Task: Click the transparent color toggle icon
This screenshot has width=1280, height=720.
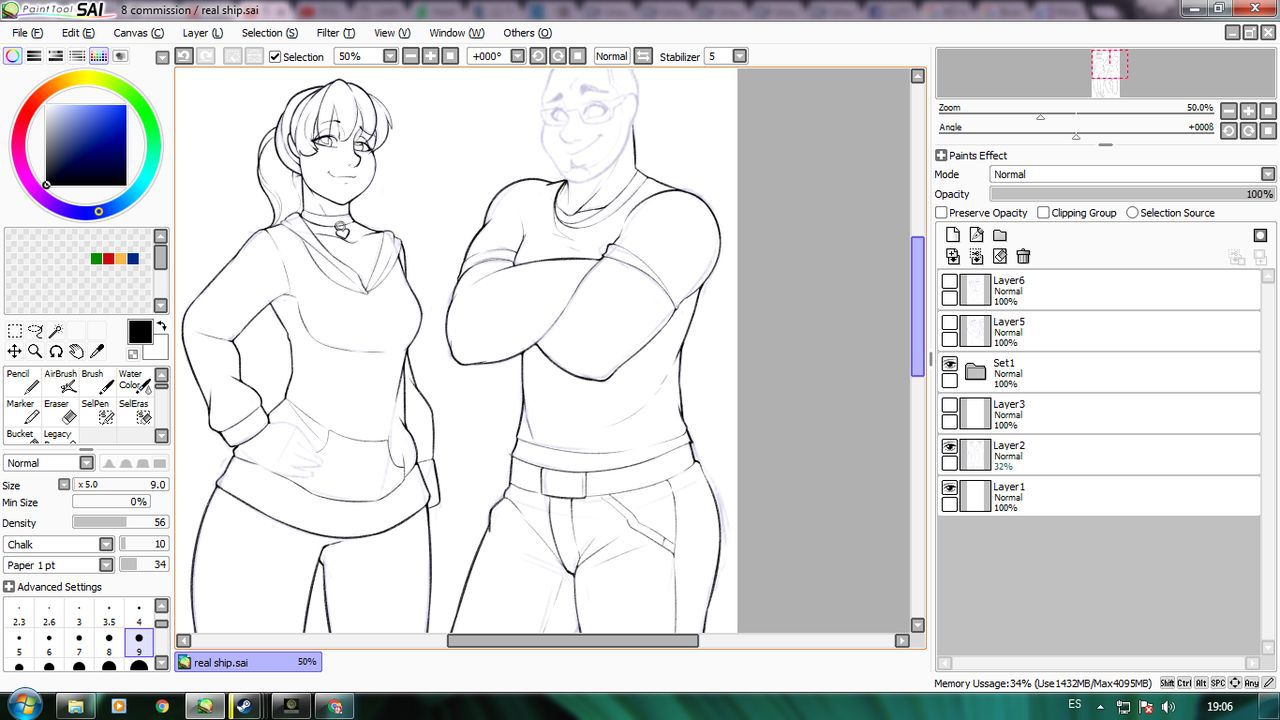Action: [133, 354]
